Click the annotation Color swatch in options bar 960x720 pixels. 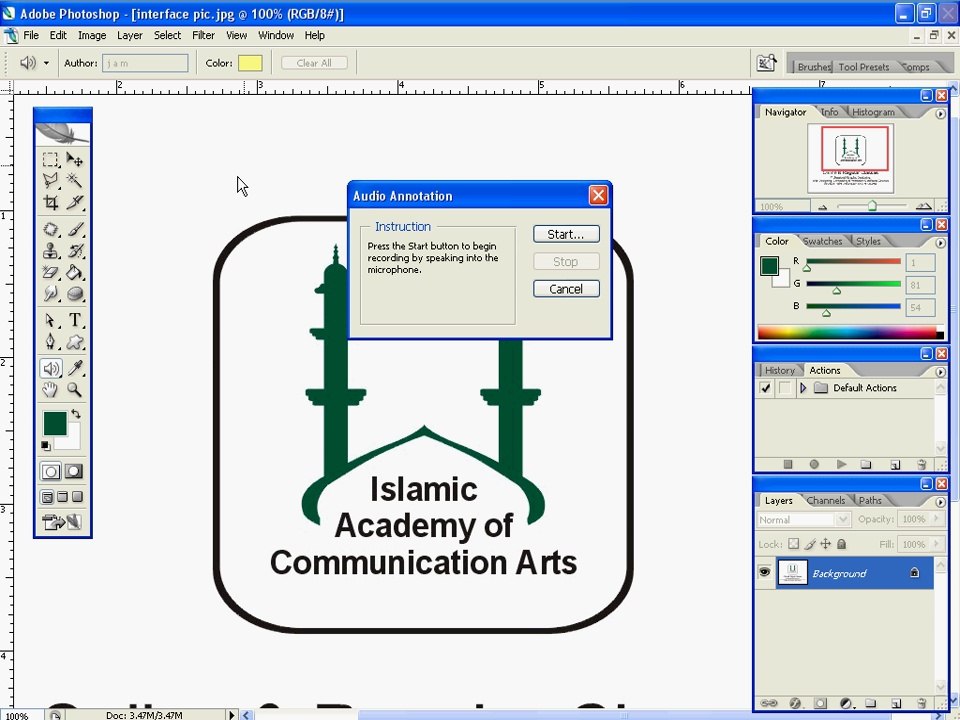[250, 63]
